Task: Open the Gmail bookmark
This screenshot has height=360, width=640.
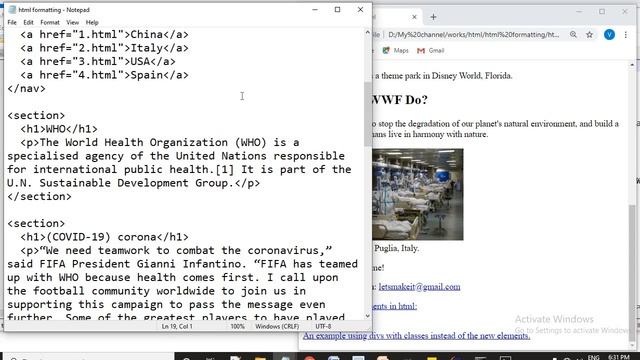Action: (x=431, y=50)
